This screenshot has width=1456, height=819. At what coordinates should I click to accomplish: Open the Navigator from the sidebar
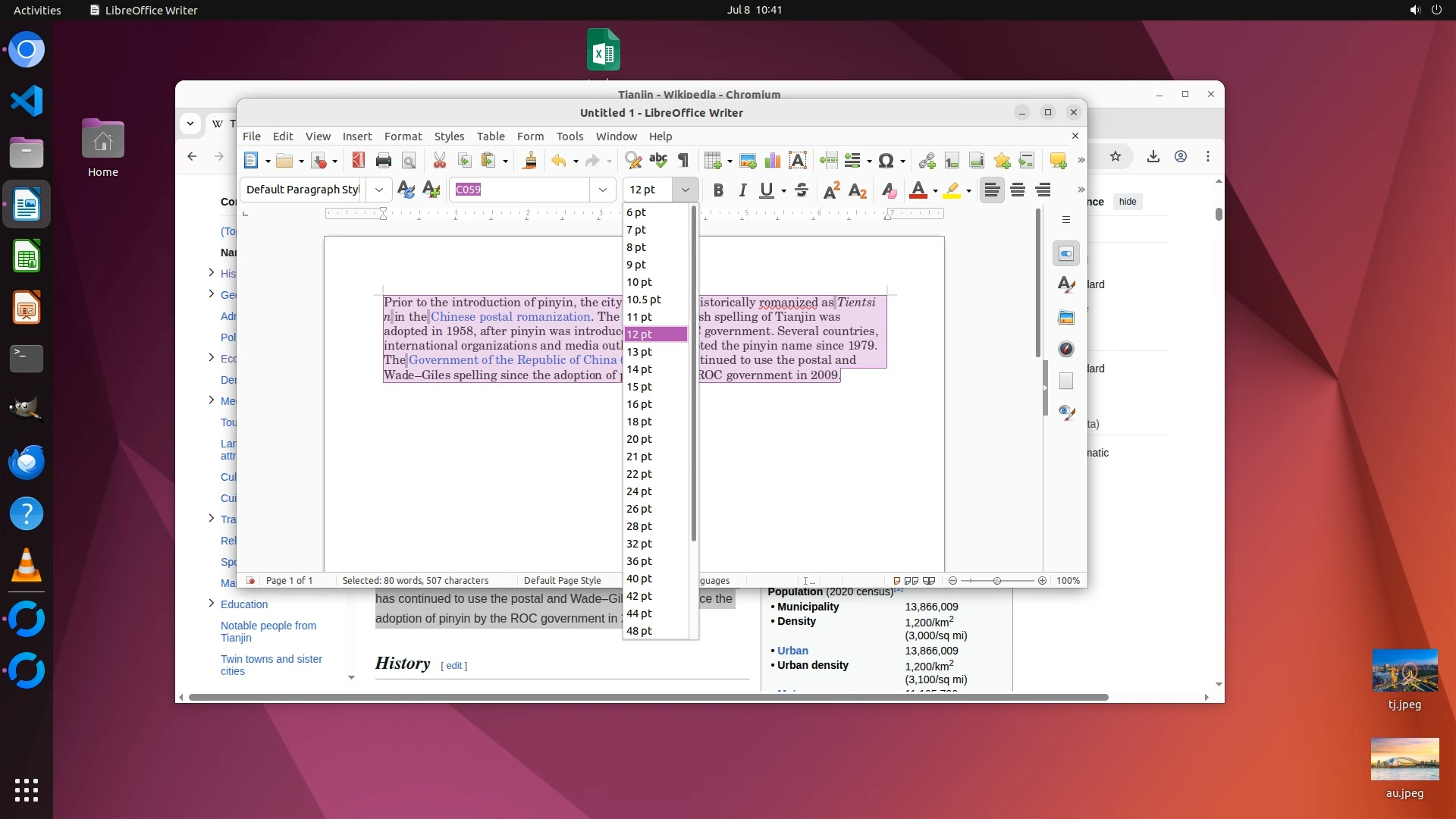click(1066, 349)
